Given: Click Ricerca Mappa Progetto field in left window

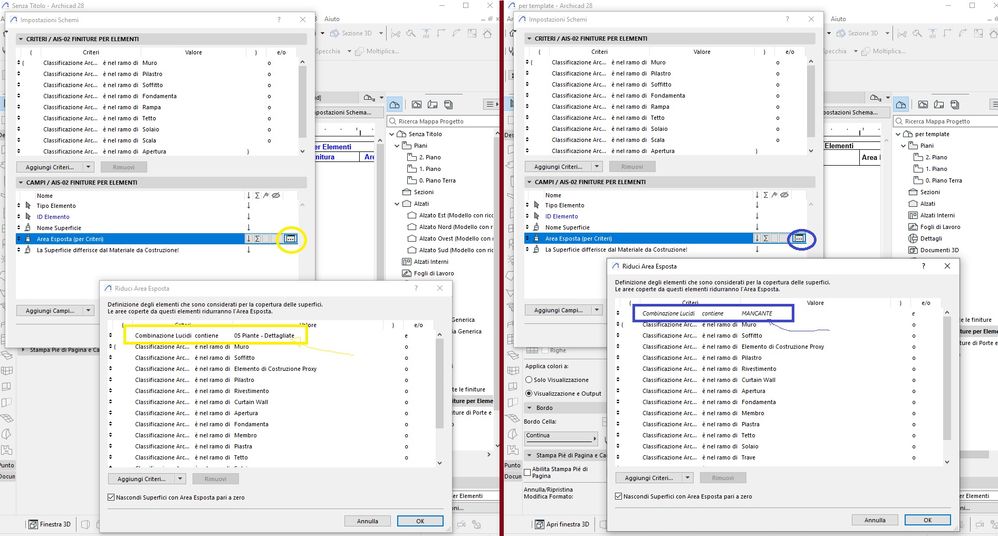Looking at the screenshot, I should click(443, 121).
